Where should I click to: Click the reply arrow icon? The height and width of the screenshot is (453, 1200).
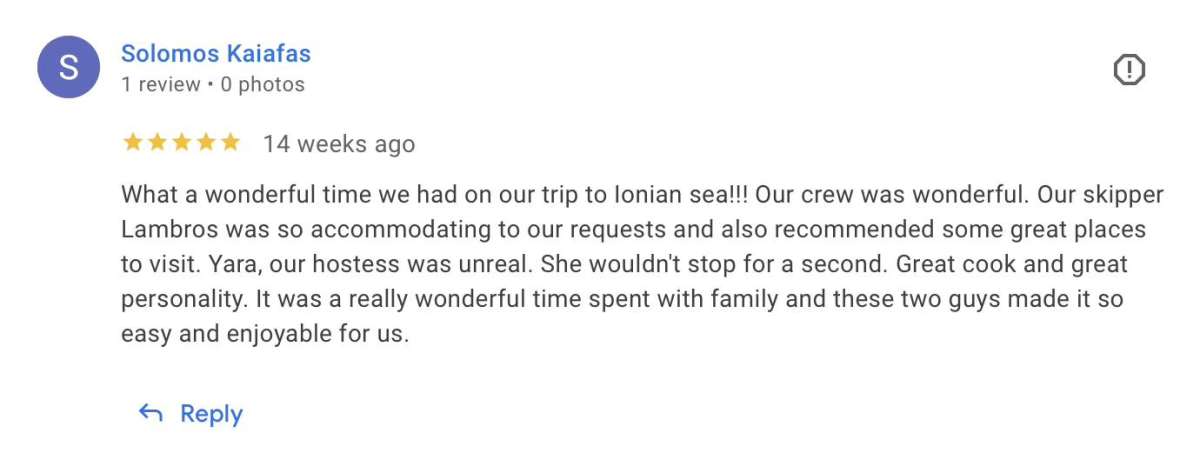151,413
